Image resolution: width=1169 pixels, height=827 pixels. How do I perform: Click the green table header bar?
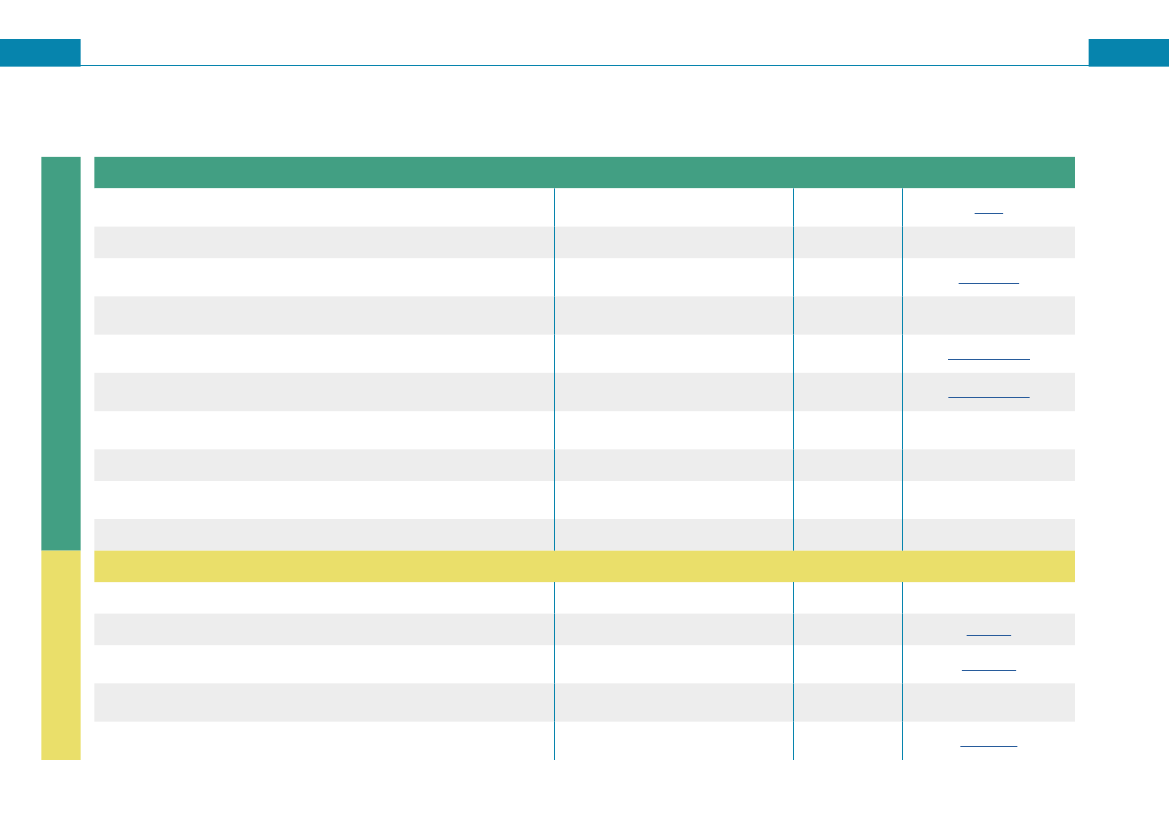pyautogui.click(x=584, y=172)
